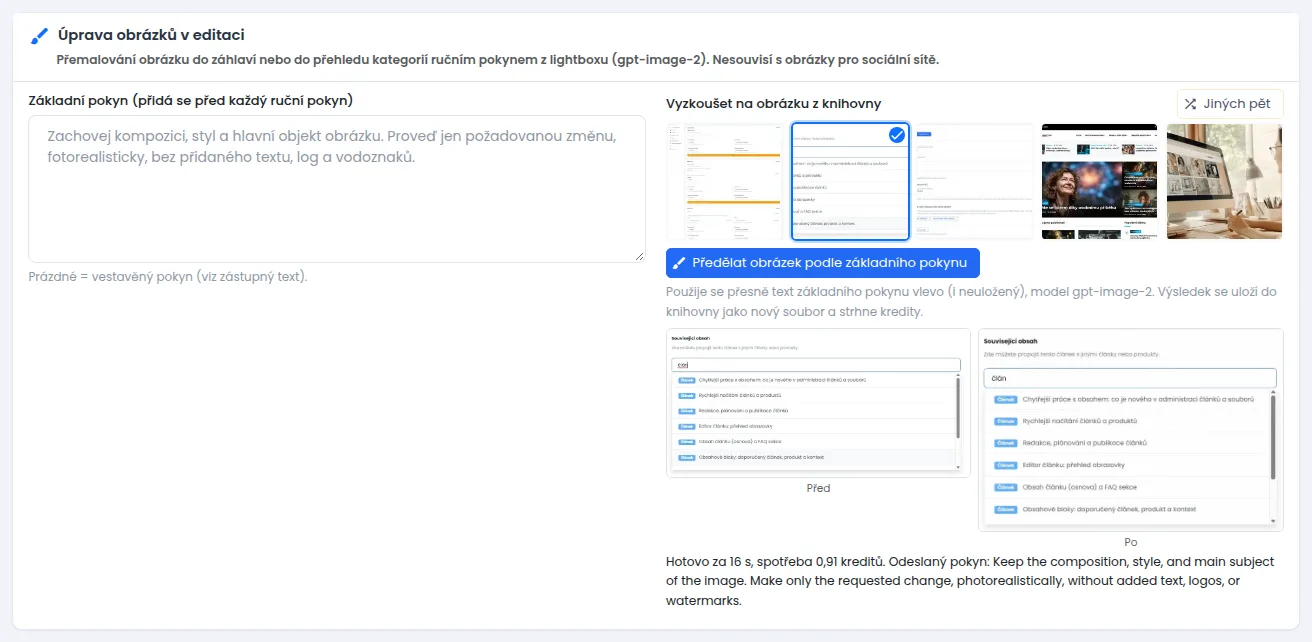Screen dimensions: 1312x642
Task: Select the dark news website thumbnail
Action: point(1099,181)
